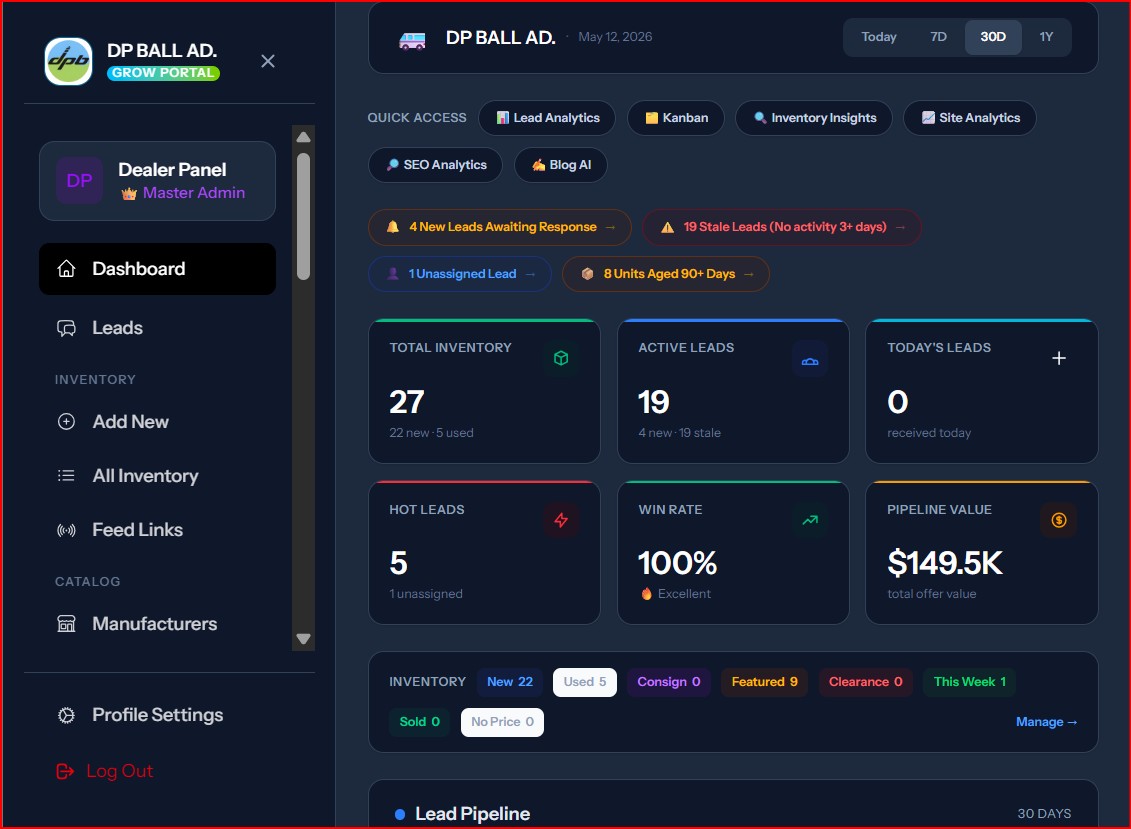Open 8 Units Aged 90+ Days alert
Viewport: 1131px width, 829px height.
tap(666, 274)
